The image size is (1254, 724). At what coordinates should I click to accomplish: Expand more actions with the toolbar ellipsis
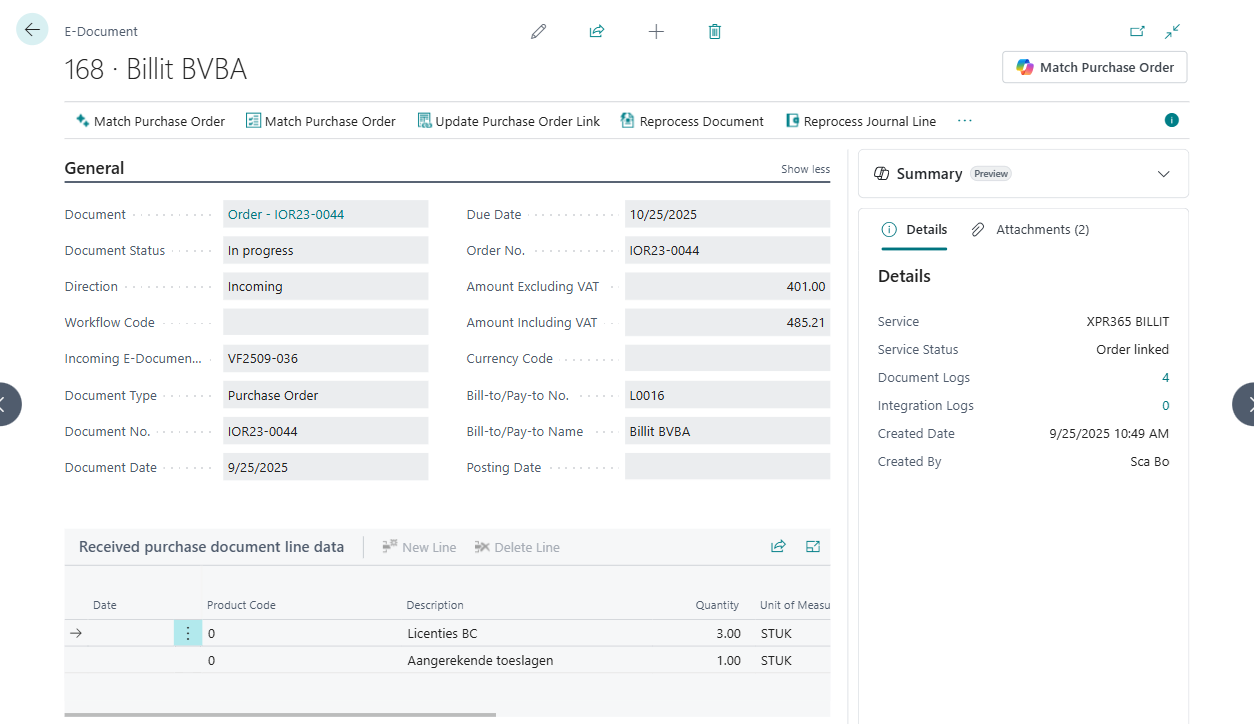[x=964, y=120]
